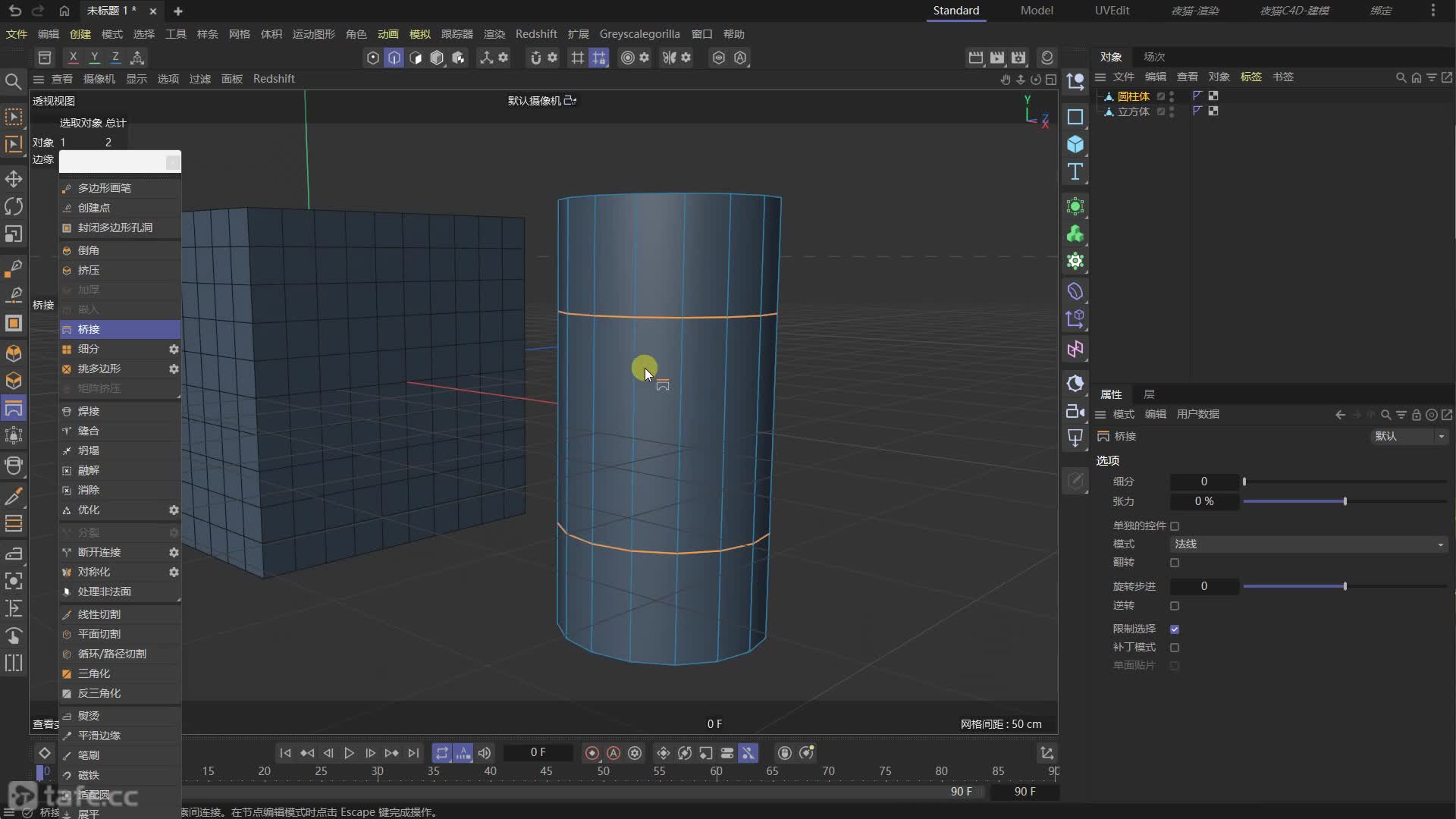Select the Rotate tool in left toolbar

(14, 206)
